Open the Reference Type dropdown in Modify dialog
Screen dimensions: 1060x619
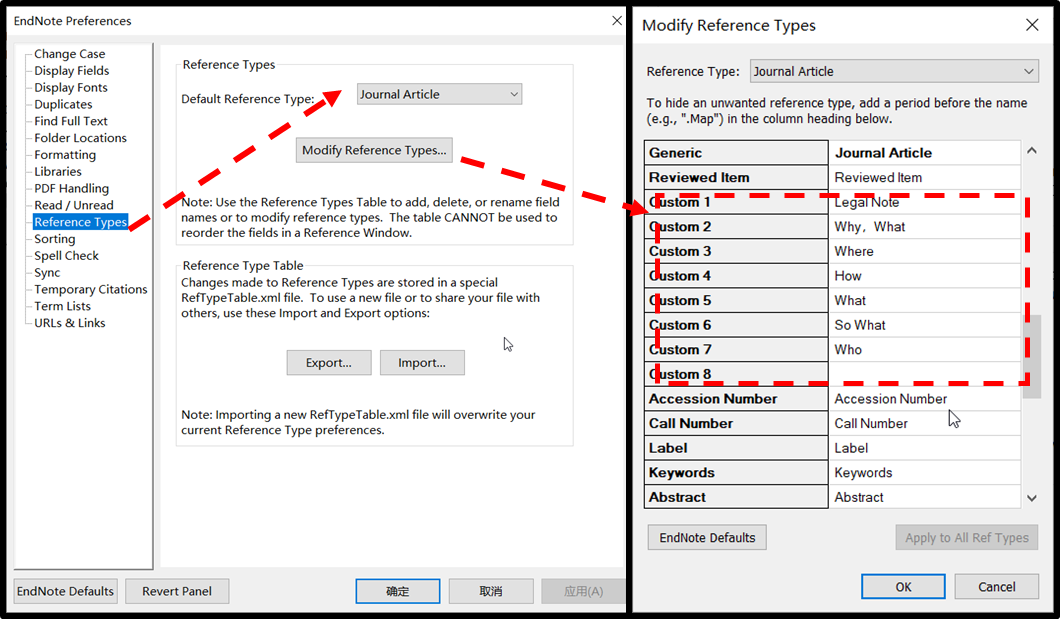point(894,72)
